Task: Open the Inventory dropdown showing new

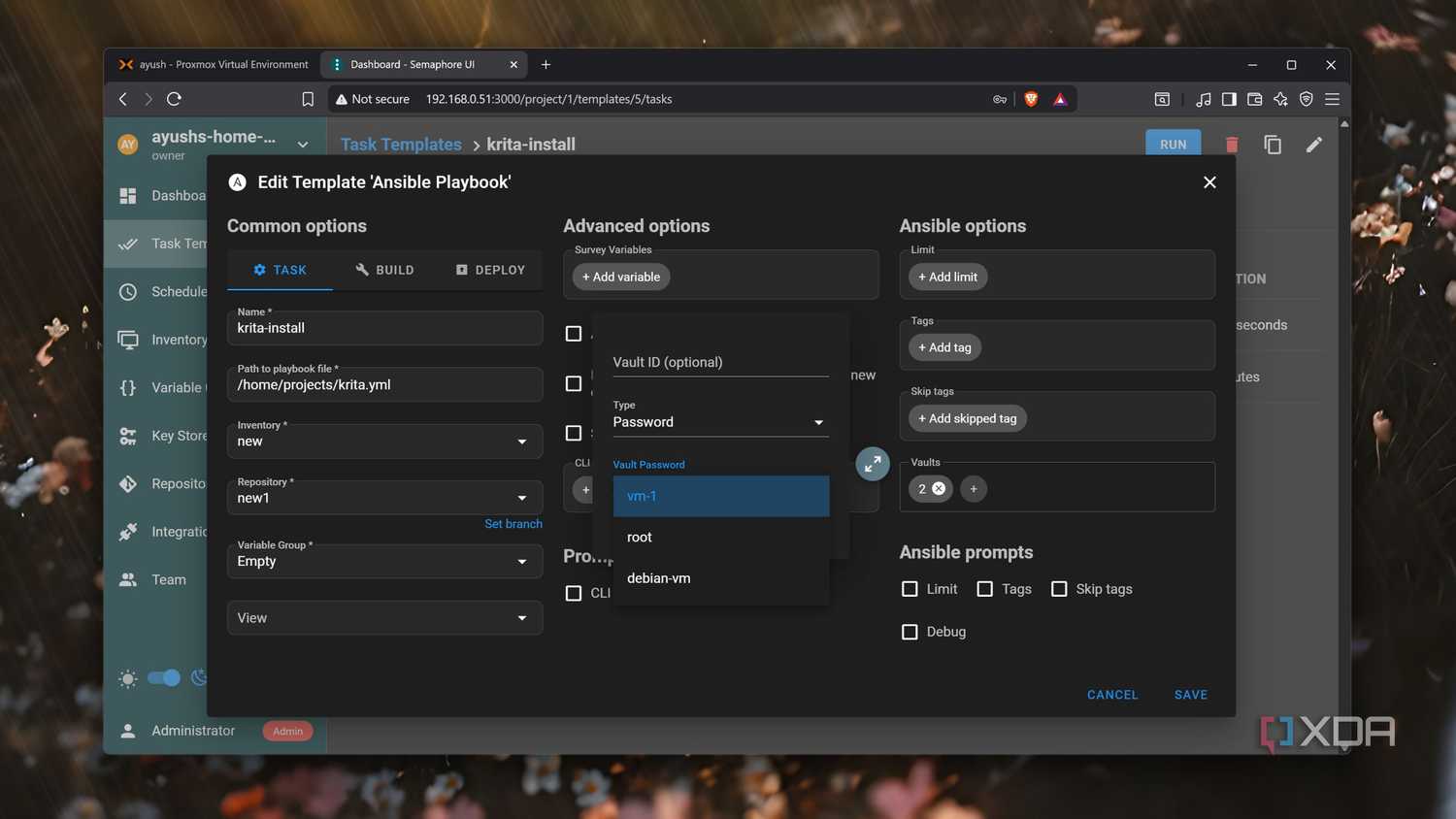Action: click(384, 442)
